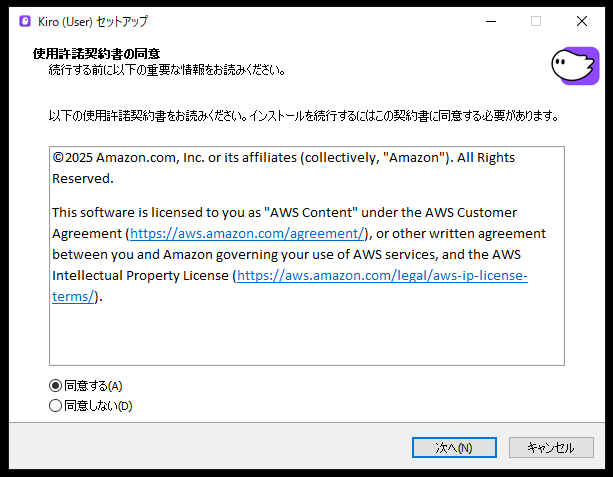Select the 同意する(A) radio button
Screen dimensions: 613x477
[x=55, y=385]
